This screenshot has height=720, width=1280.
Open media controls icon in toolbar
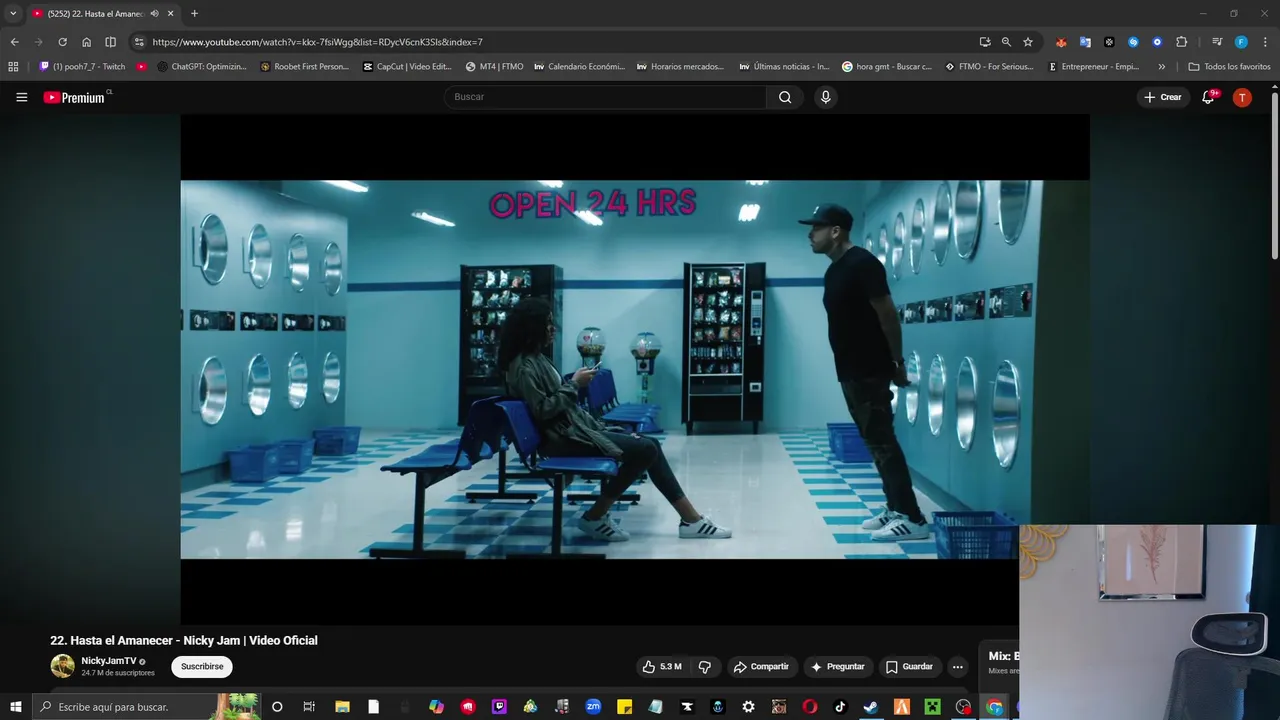pos(1217,42)
